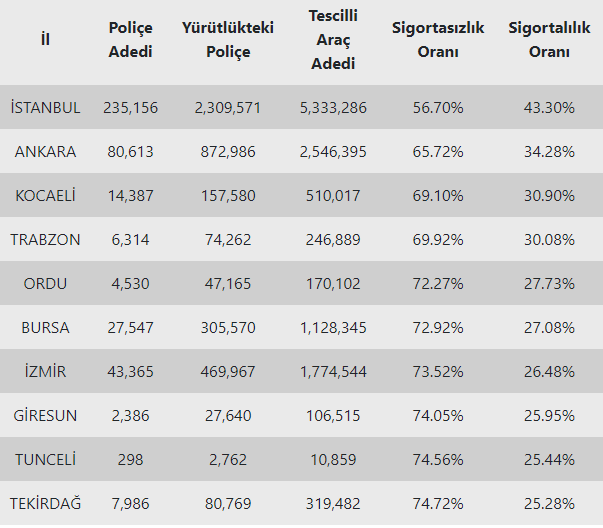Click the Sigortalılık Oranı column header
Image resolution: width=603 pixels, height=528 pixels.
click(549, 40)
